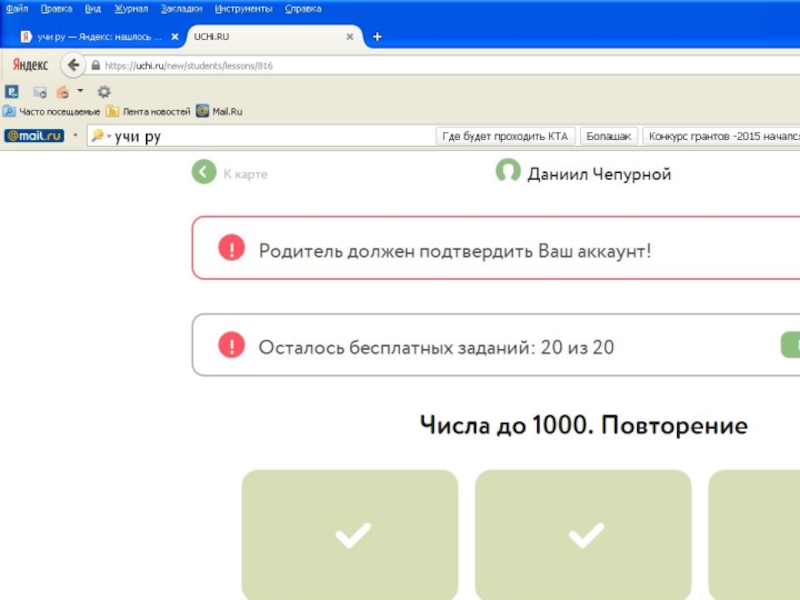The width and height of the screenshot is (800, 600).
Task: Open the first completed lesson card with checkmark
Action: [x=350, y=535]
